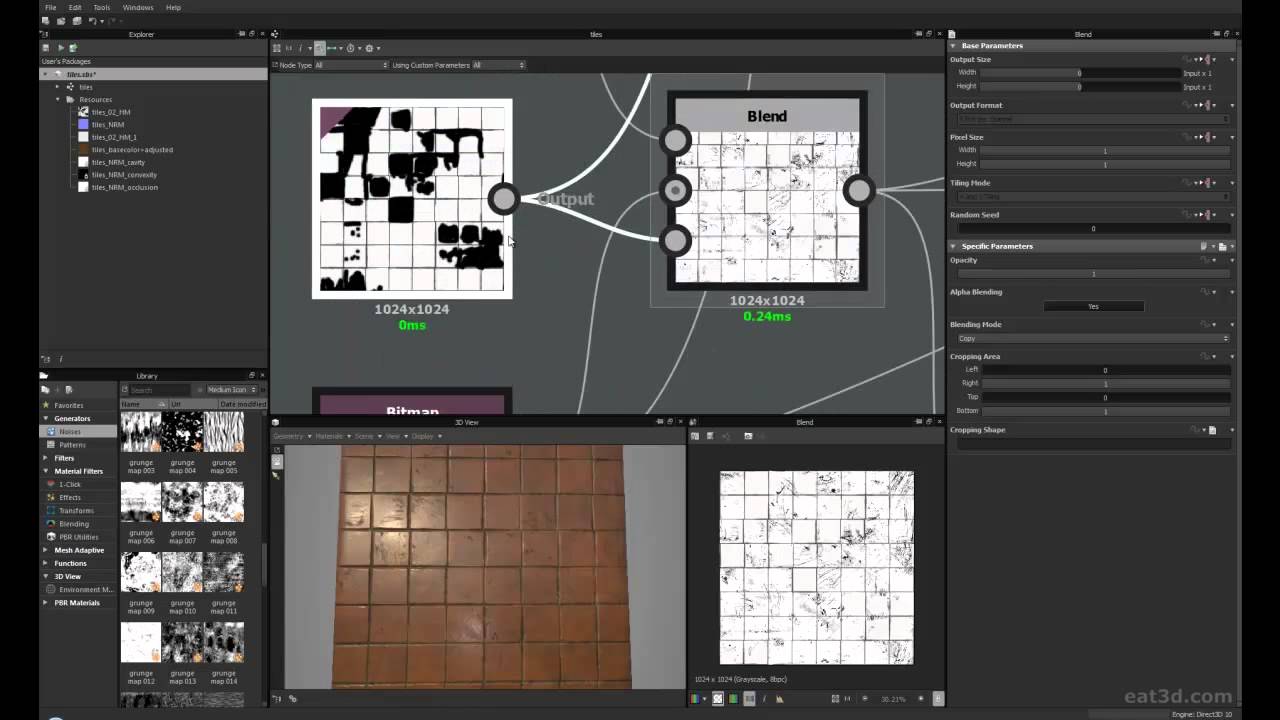Screen dimensions: 1280x720
Task: Expand the PBR Materials category in the Library
Action: tap(45, 603)
